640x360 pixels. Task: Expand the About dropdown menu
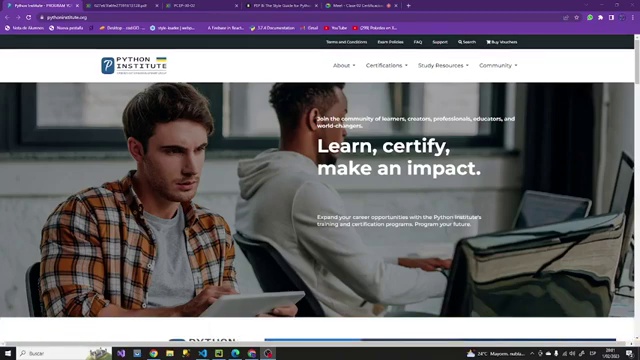(x=344, y=65)
